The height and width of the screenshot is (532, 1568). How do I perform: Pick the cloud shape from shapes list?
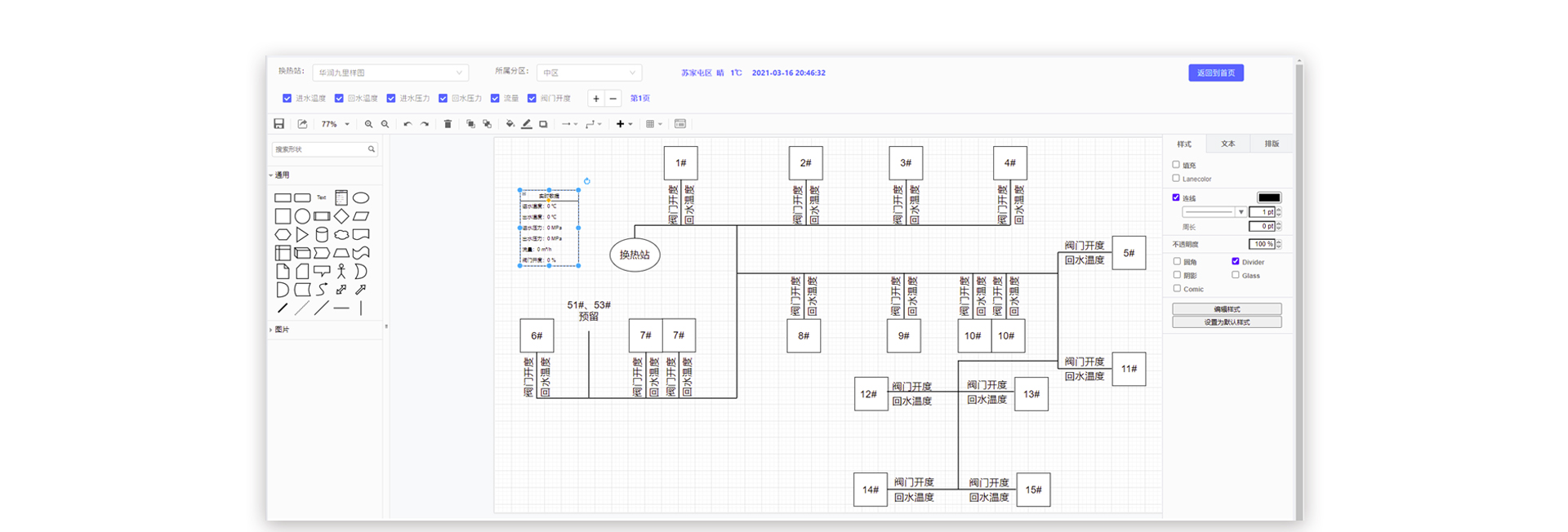tap(341, 235)
